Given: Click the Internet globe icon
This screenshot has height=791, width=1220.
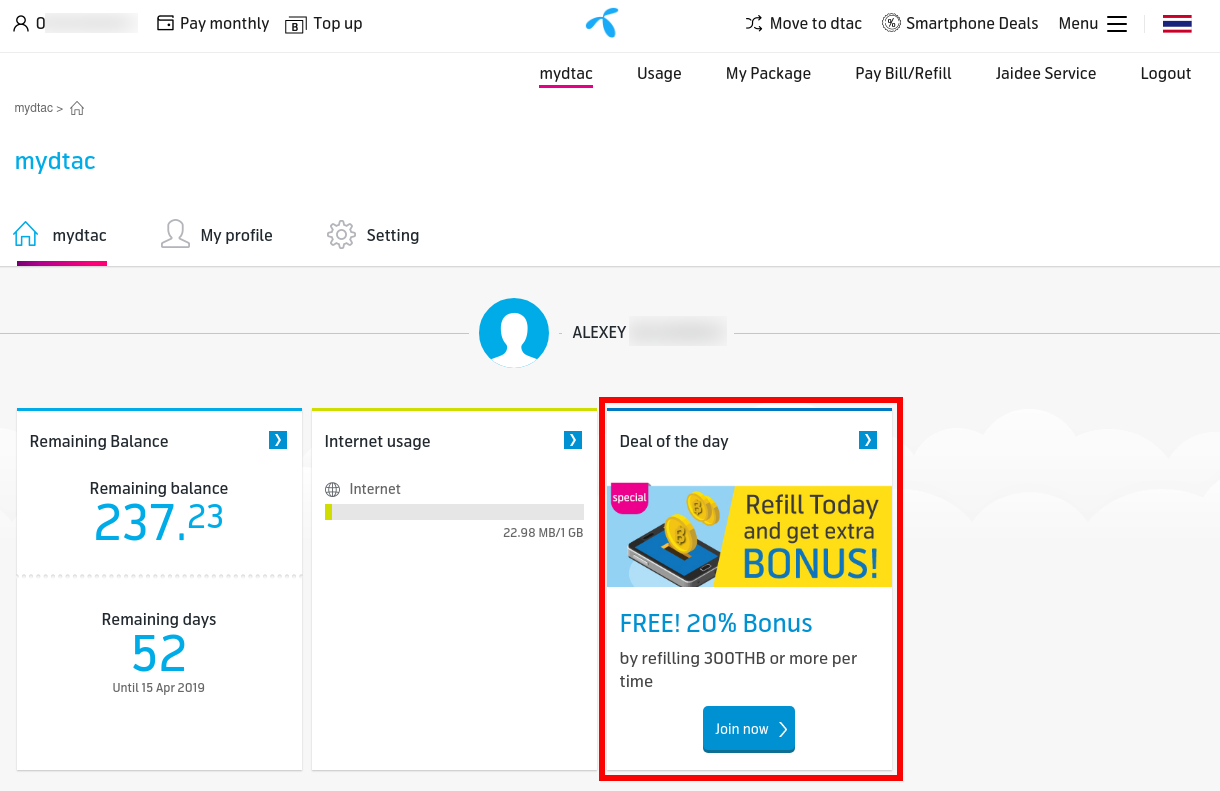Looking at the screenshot, I should click(x=333, y=490).
